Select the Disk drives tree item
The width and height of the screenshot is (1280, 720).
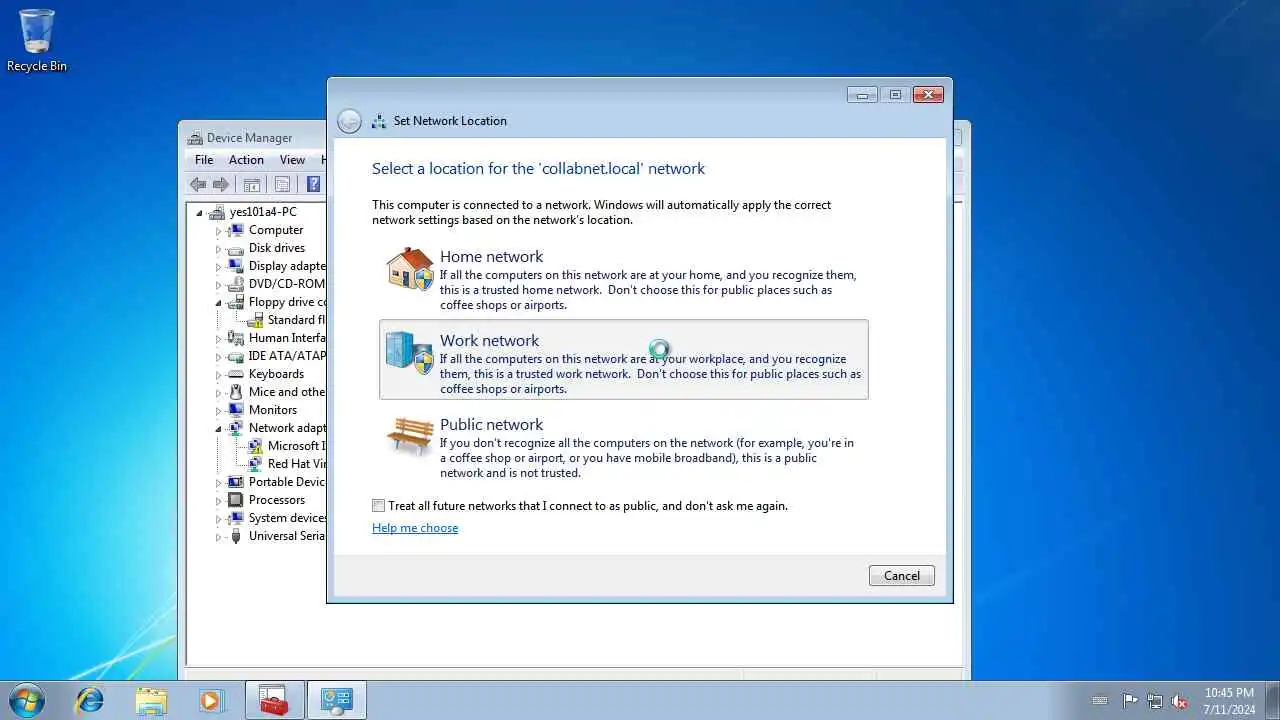coord(277,248)
